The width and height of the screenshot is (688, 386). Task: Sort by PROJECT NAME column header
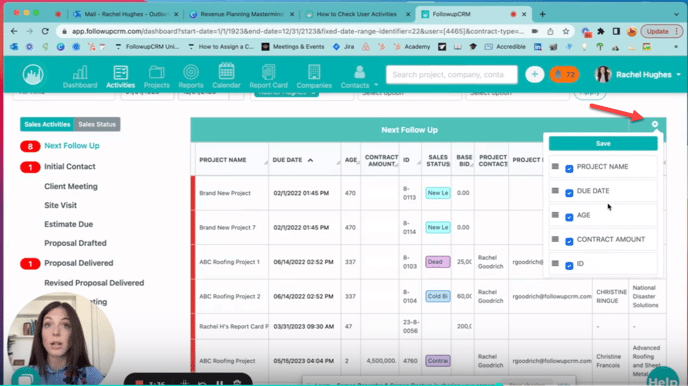pyautogui.click(x=223, y=160)
